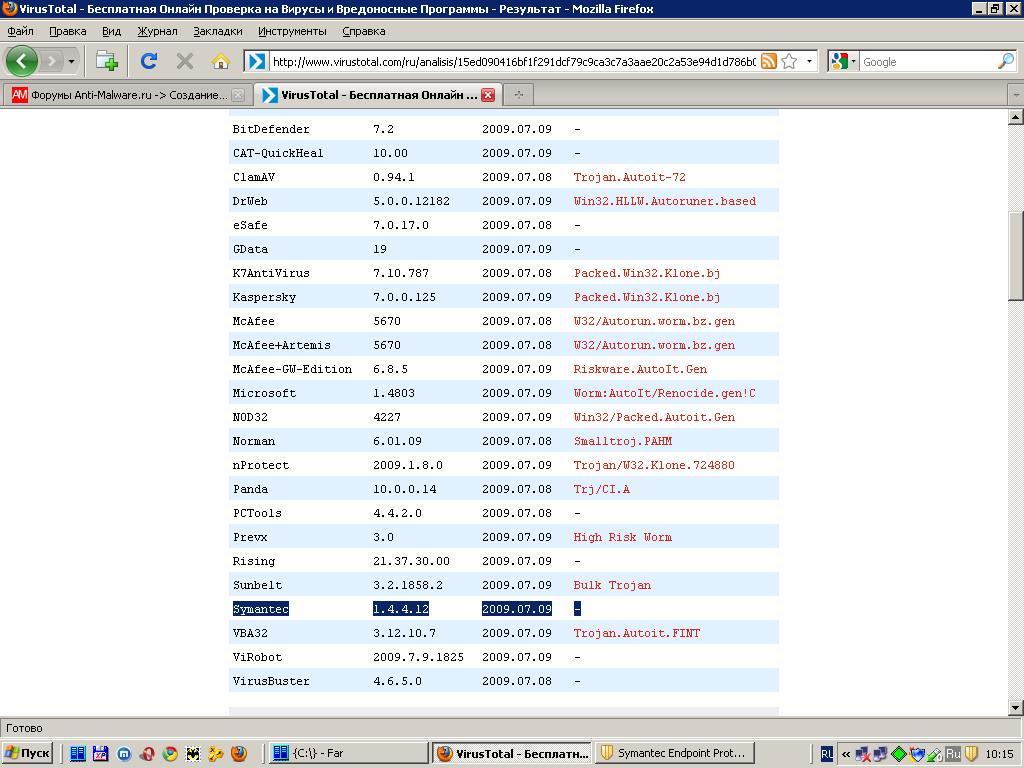The width and height of the screenshot is (1024, 768).
Task: Open the address bar history dropdown
Action: coord(809,61)
